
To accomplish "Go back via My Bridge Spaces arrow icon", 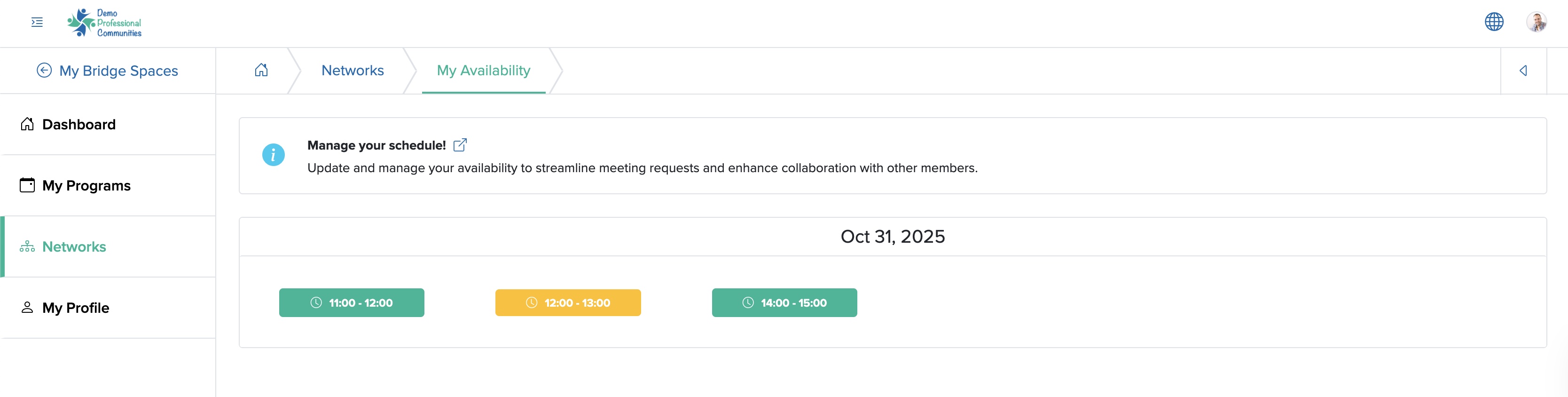I will (44, 71).
